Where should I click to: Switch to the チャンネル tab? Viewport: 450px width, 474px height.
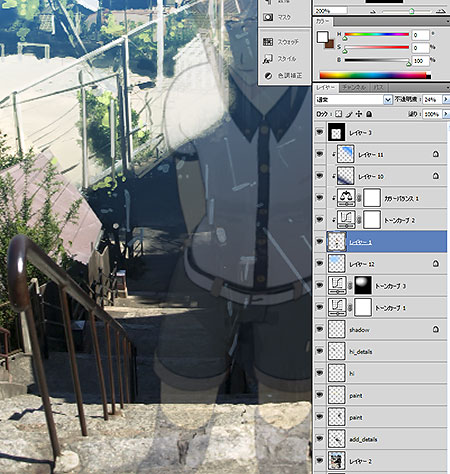(x=354, y=88)
